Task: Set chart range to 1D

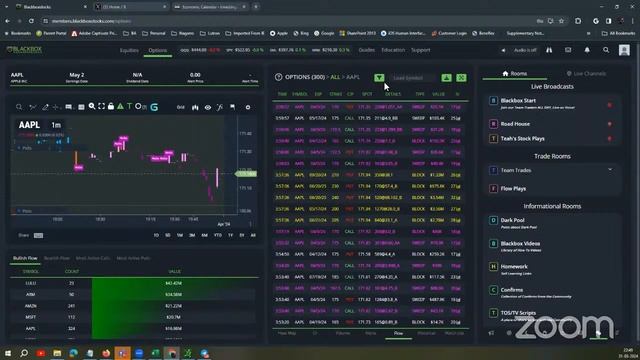Action: [x=156, y=236]
